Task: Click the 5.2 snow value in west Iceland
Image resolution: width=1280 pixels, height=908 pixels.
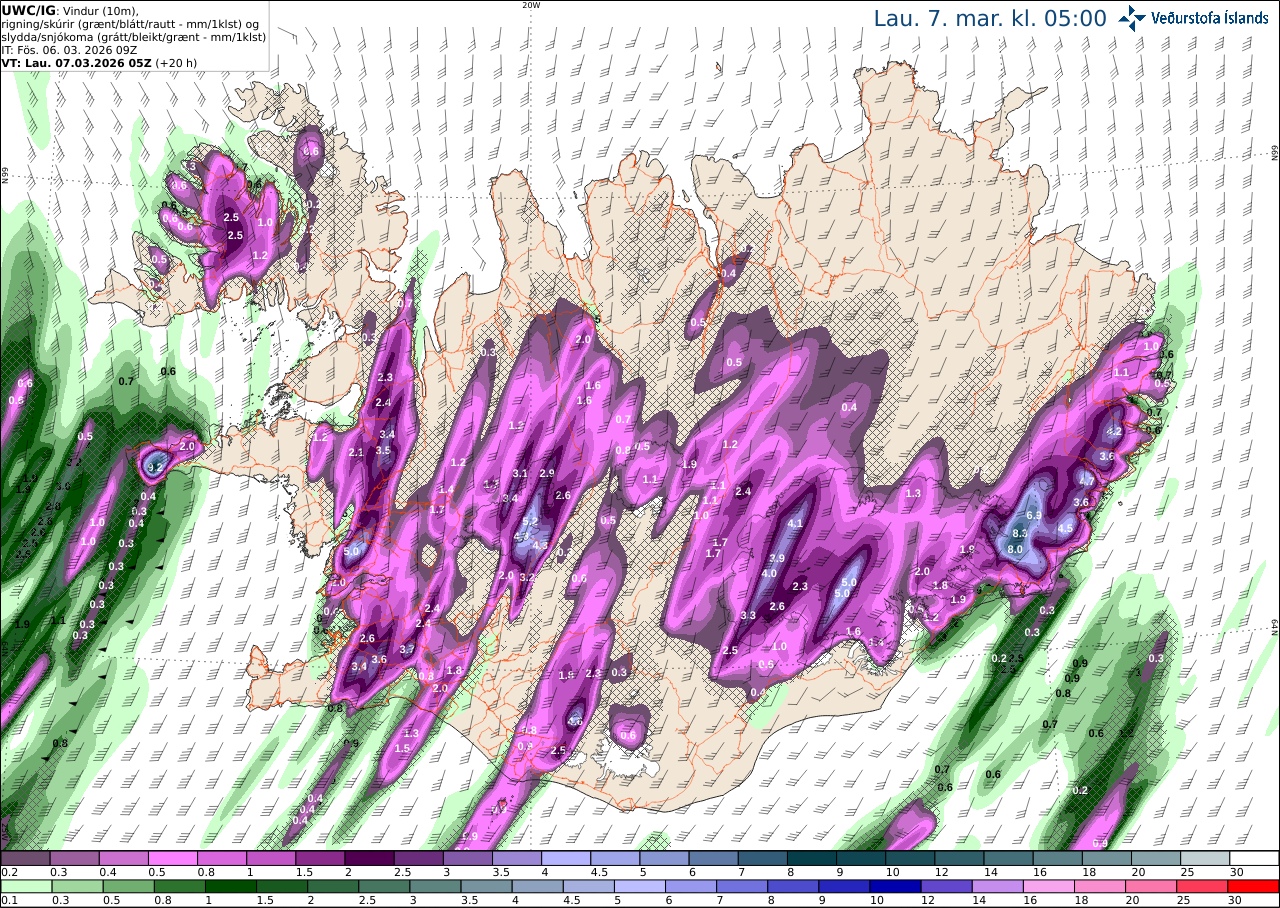Action: click(x=530, y=522)
